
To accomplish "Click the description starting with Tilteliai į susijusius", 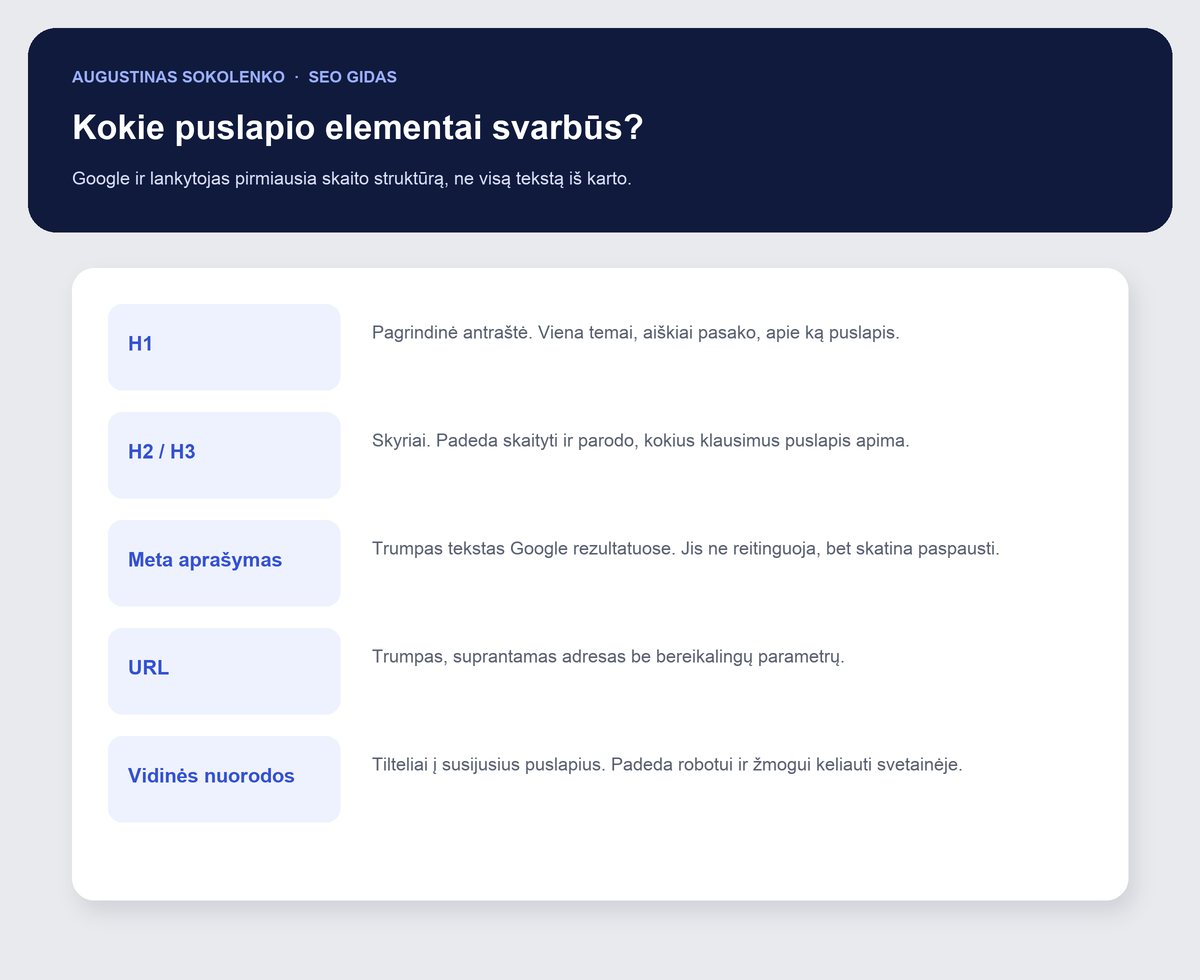I will click(667, 765).
